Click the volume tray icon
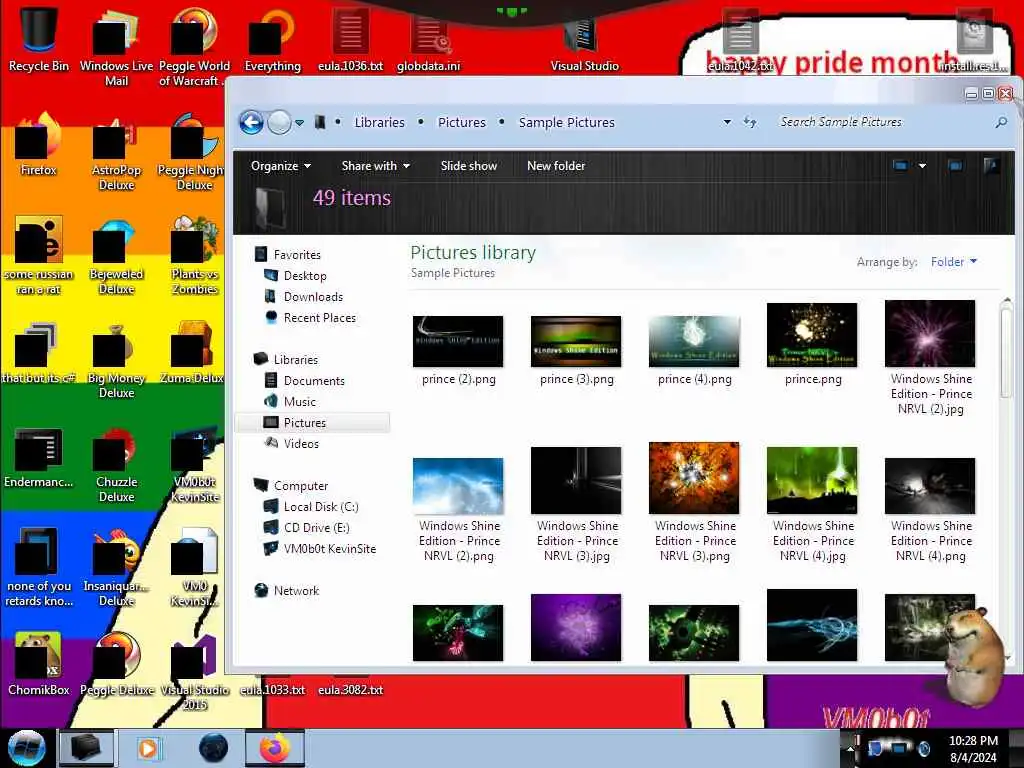 [x=923, y=748]
